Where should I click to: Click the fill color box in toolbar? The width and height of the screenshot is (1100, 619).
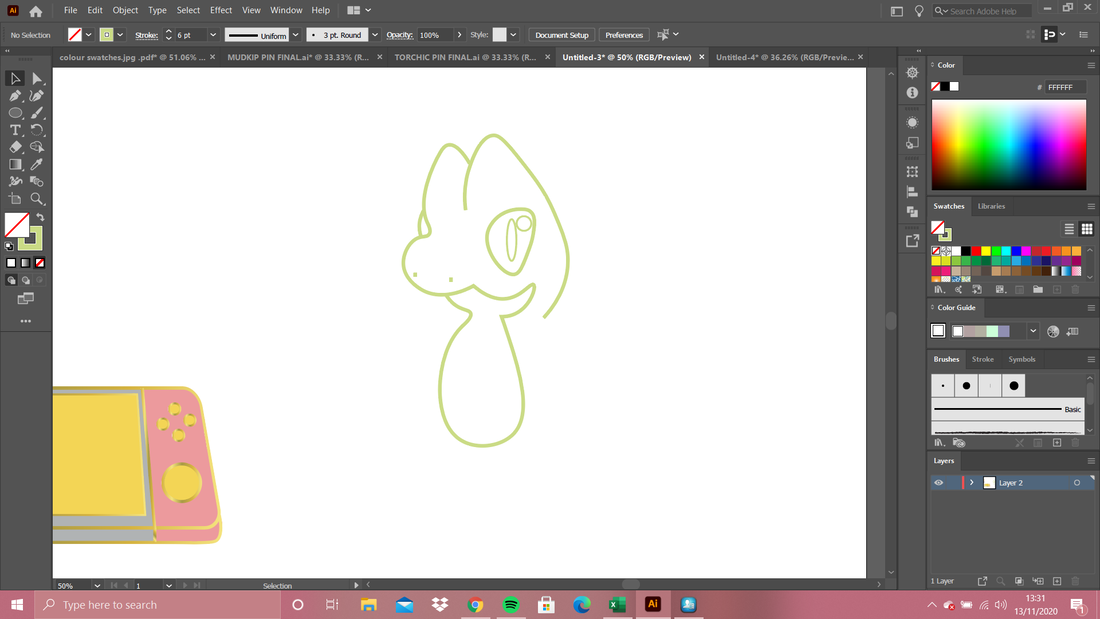coord(16,226)
